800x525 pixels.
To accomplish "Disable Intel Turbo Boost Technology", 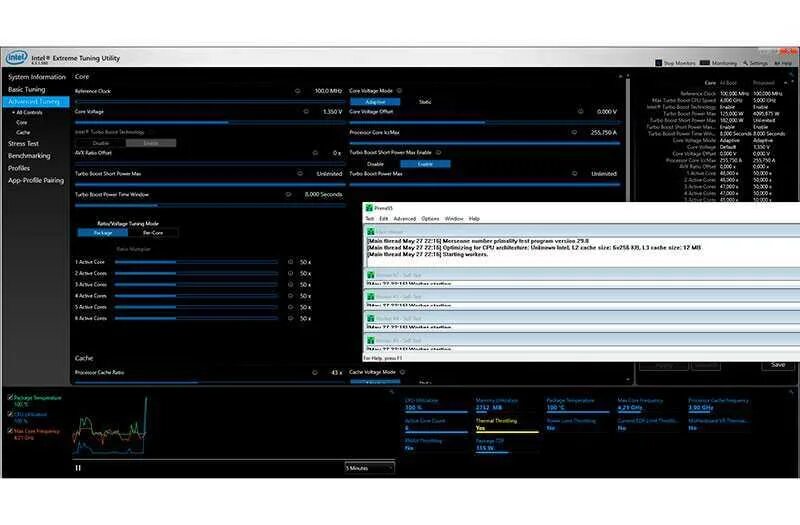I will tap(101, 143).
